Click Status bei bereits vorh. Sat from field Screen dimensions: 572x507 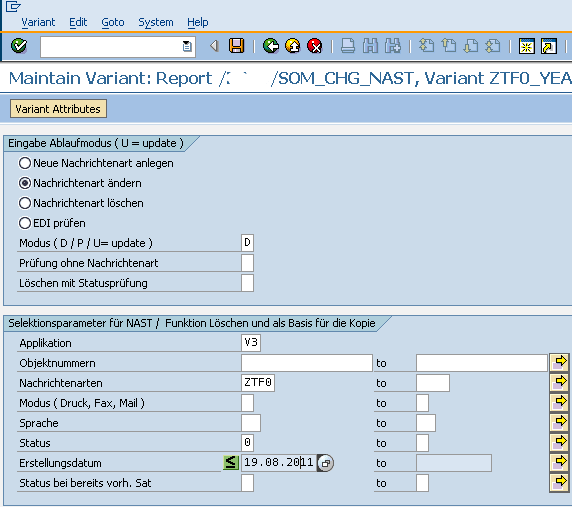247,483
